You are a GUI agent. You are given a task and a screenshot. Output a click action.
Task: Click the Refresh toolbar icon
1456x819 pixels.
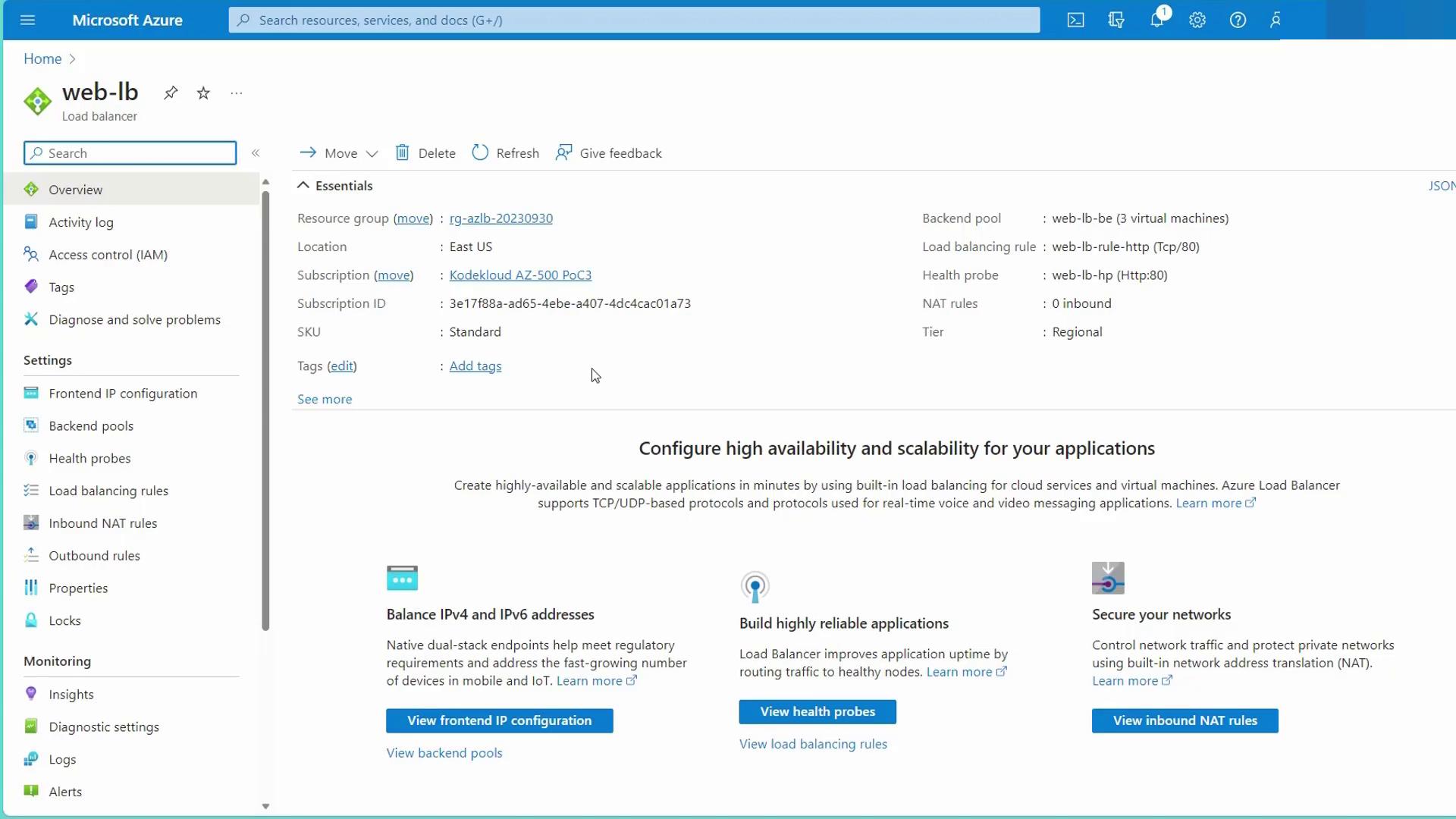pos(480,152)
